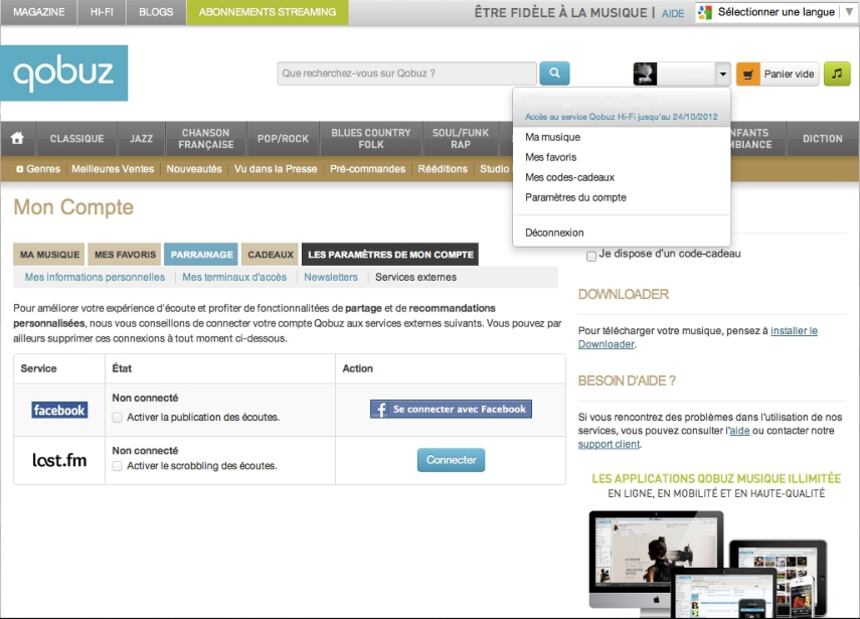This screenshot has height=619, width=860.
Task: Open the Pop/Rock genre
Action: [x=283, y=139]
